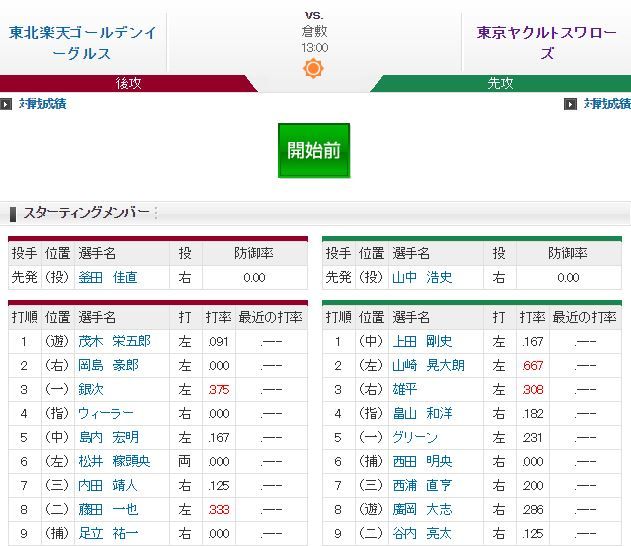Open batter 岡島 豪郎 profile
The height and width of the screenshot is (546, 631).
pyautogui.click(x=109, y=365)
